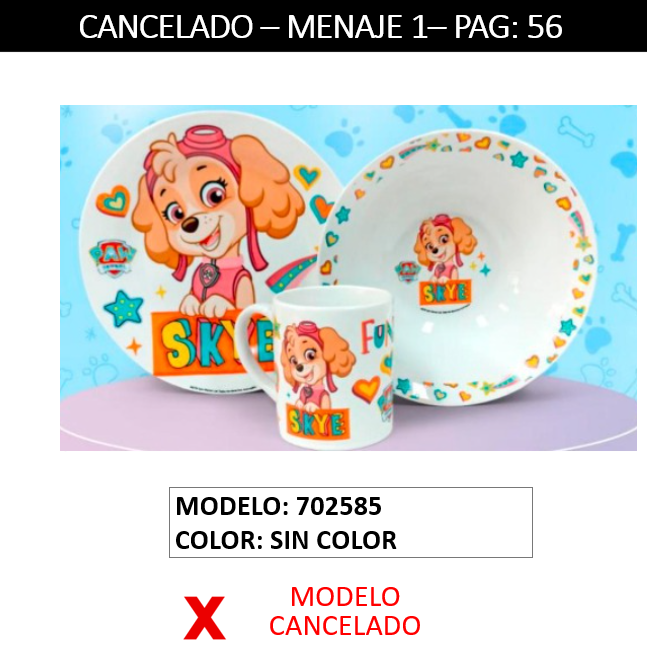Click the MODELO CANCELADO red text
Image resolution: width=647 pixels, height=668 pixels.
(345, 610)
